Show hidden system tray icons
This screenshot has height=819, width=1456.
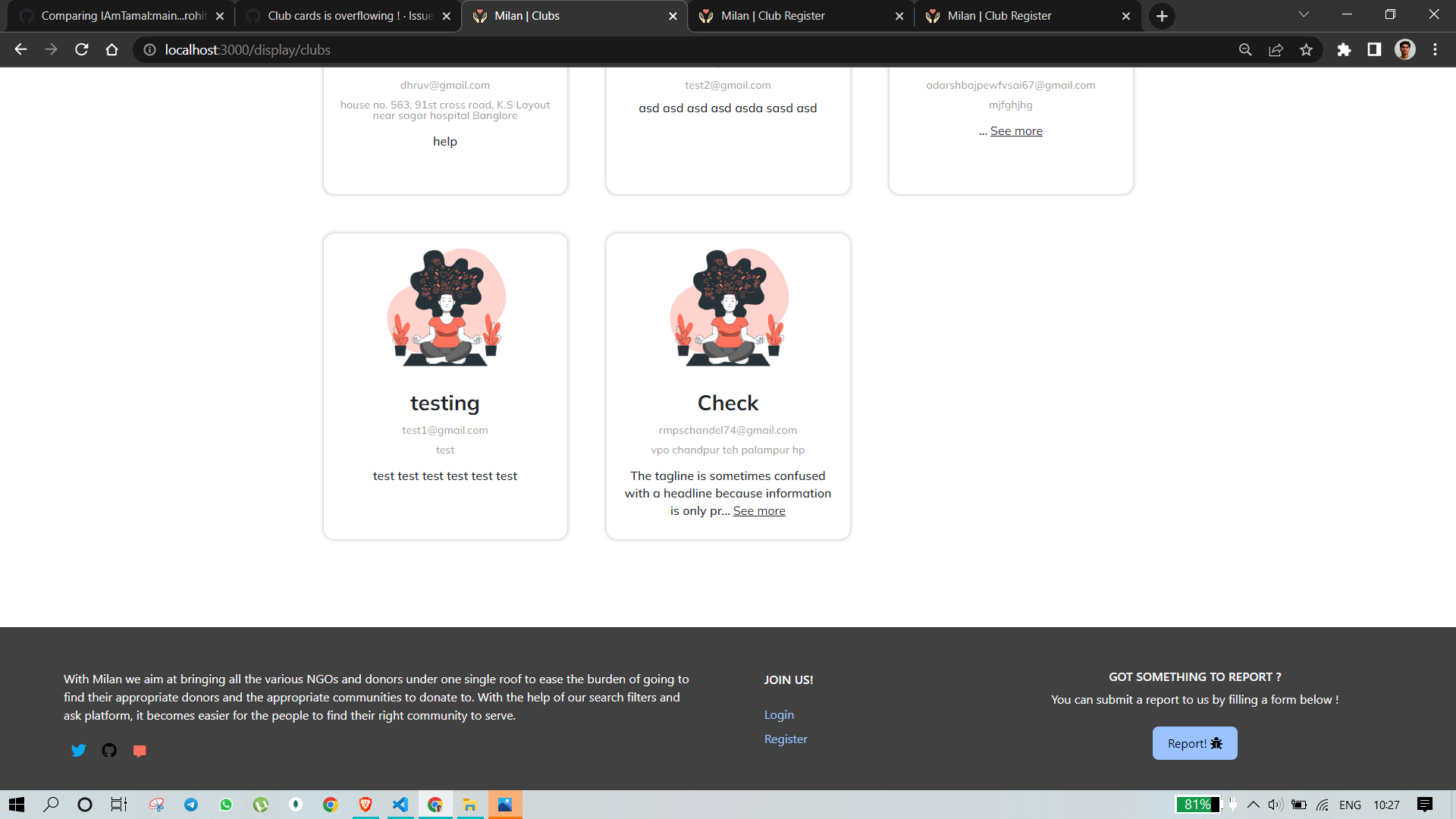(1254, 805)
